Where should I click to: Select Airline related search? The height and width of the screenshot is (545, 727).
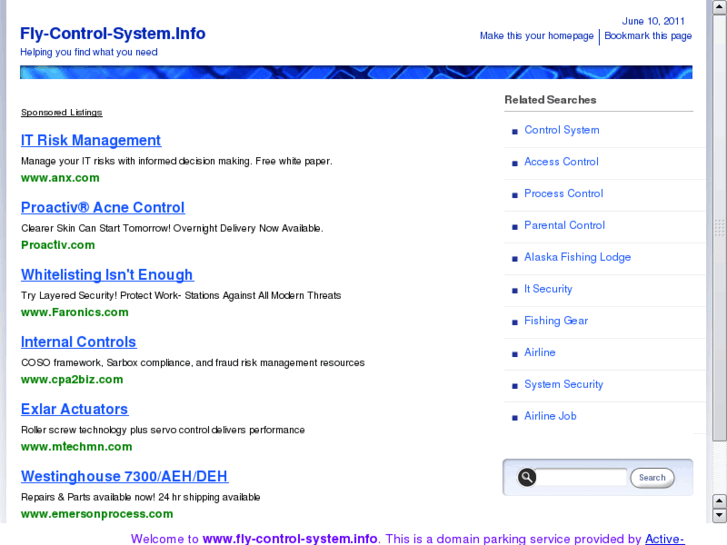point(540,353)
